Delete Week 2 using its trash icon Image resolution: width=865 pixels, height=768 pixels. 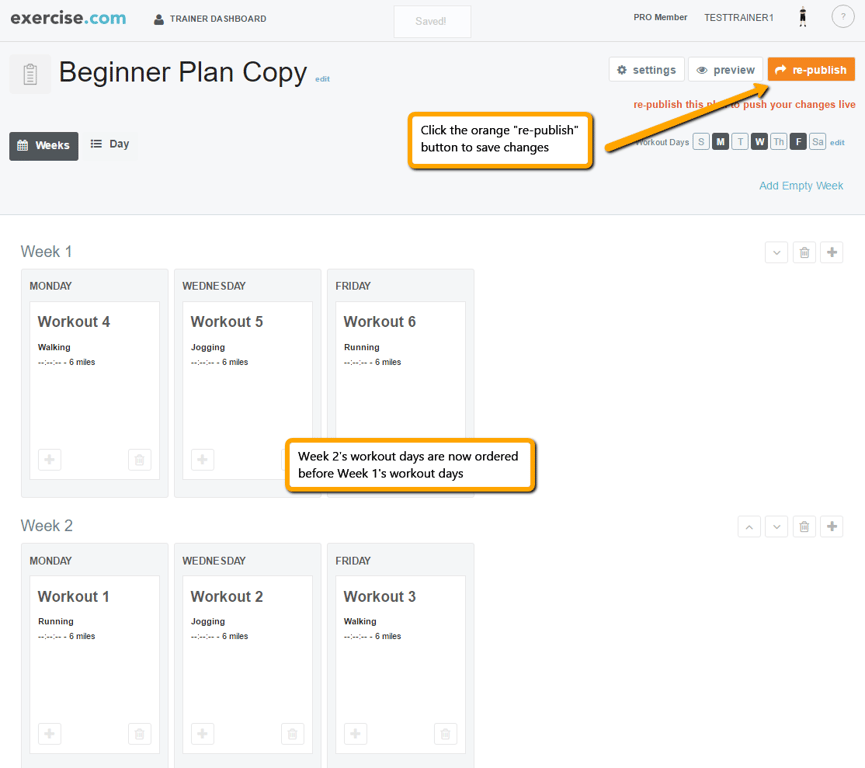pyautogui.click(x=804, y=527)
